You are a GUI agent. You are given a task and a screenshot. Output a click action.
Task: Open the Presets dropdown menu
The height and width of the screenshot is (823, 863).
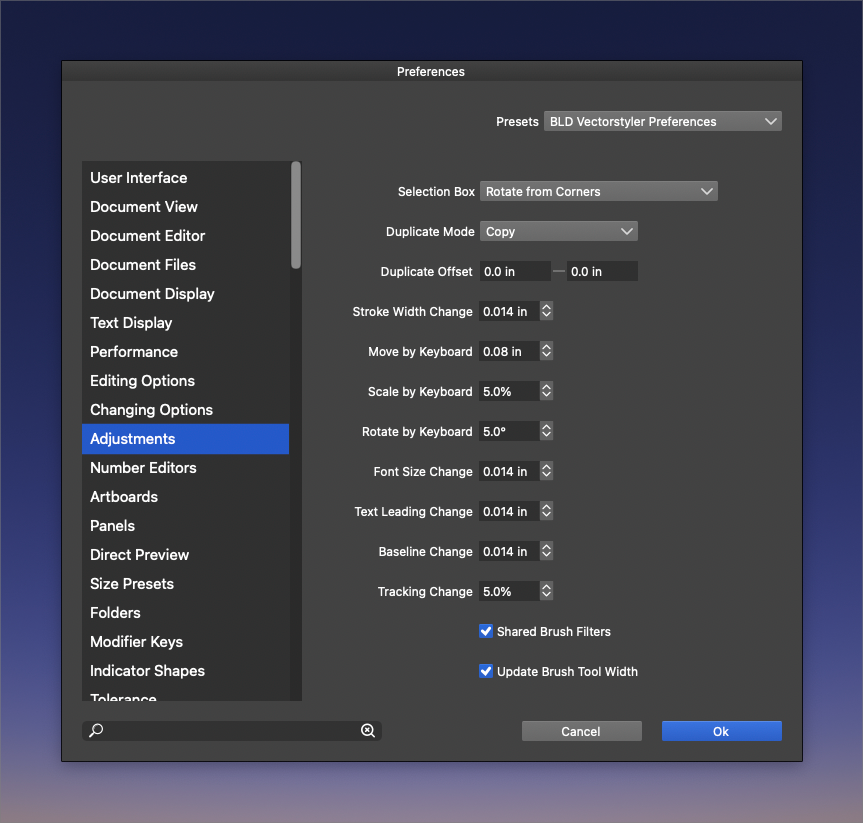coord(662,121)
